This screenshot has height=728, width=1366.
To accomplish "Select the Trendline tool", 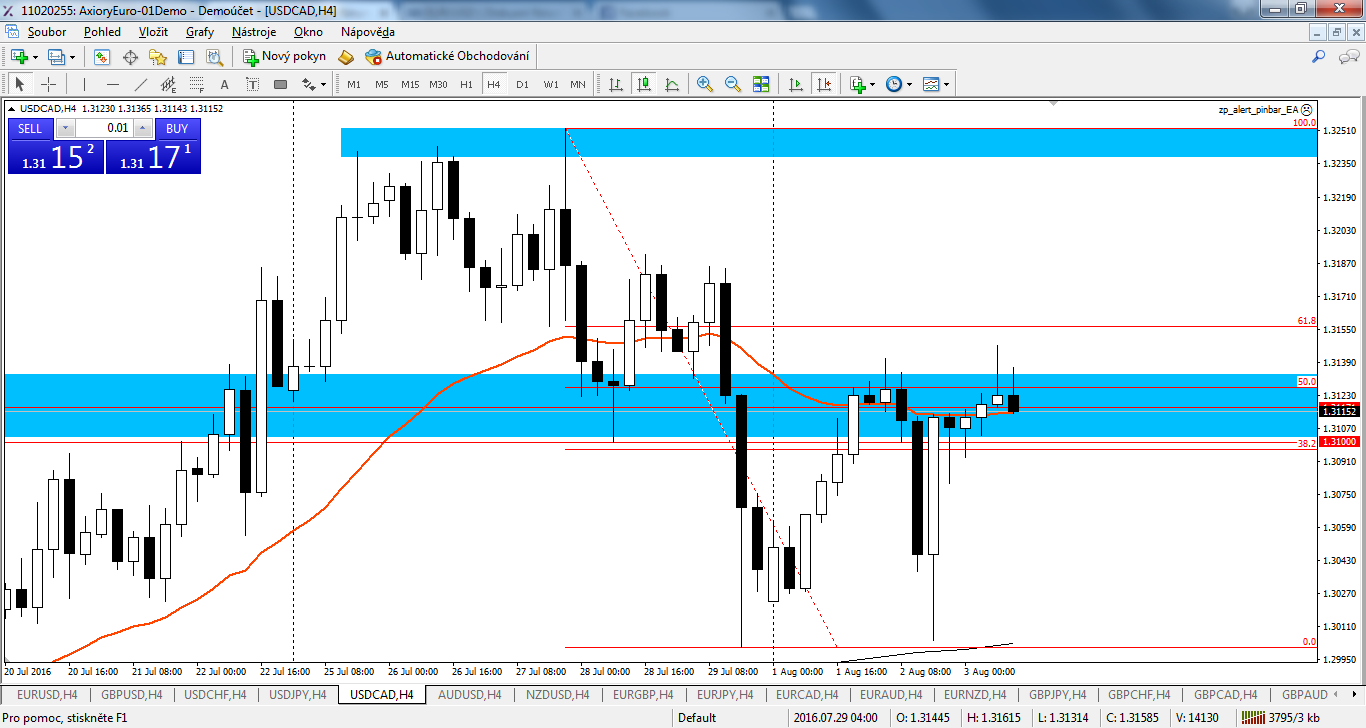I will pos(141,84).
